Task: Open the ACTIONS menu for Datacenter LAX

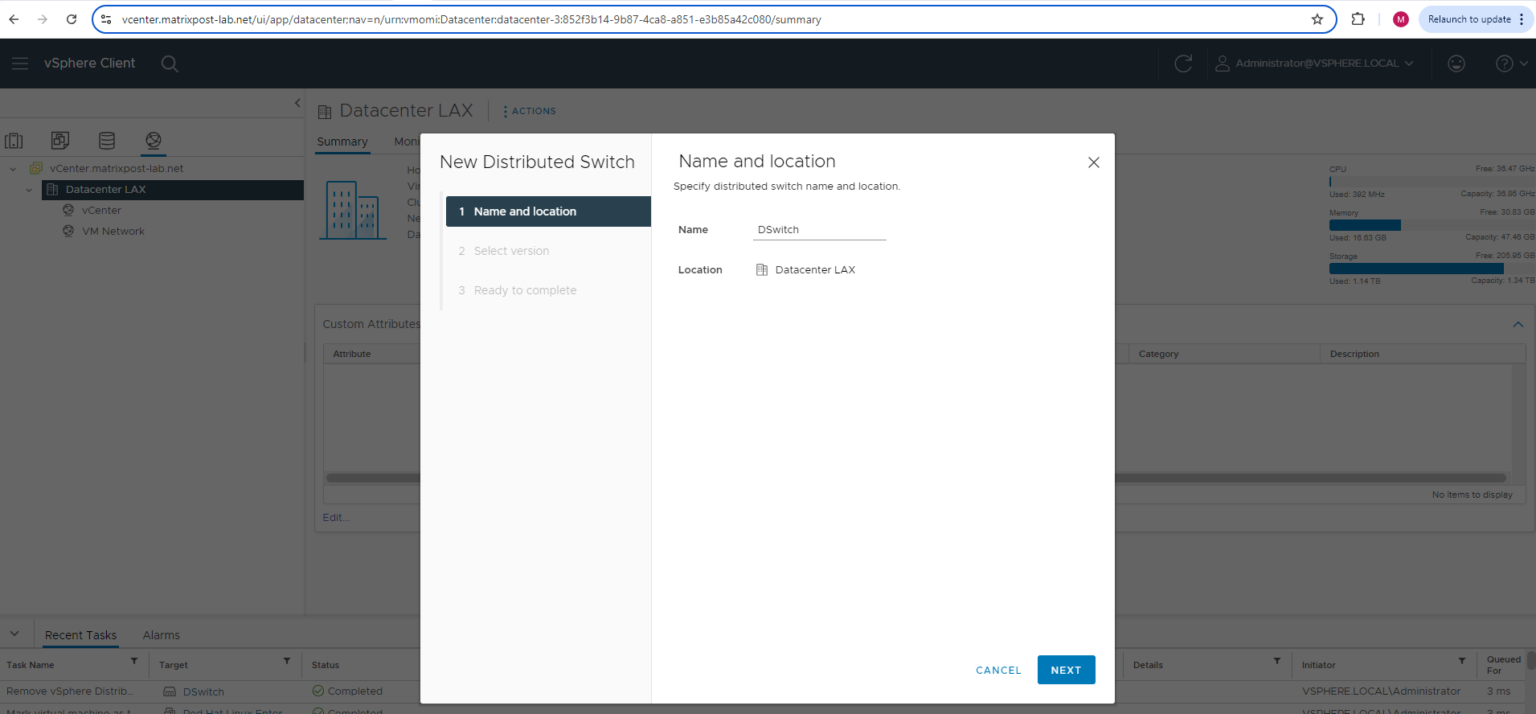Action: click(x=528, y=110)
